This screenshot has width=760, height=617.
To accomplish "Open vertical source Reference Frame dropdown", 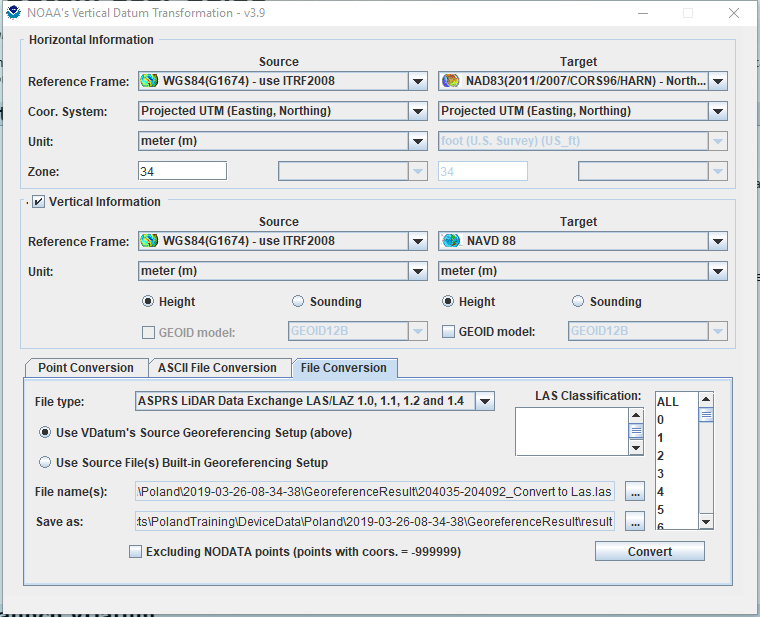I will point(418,241).
